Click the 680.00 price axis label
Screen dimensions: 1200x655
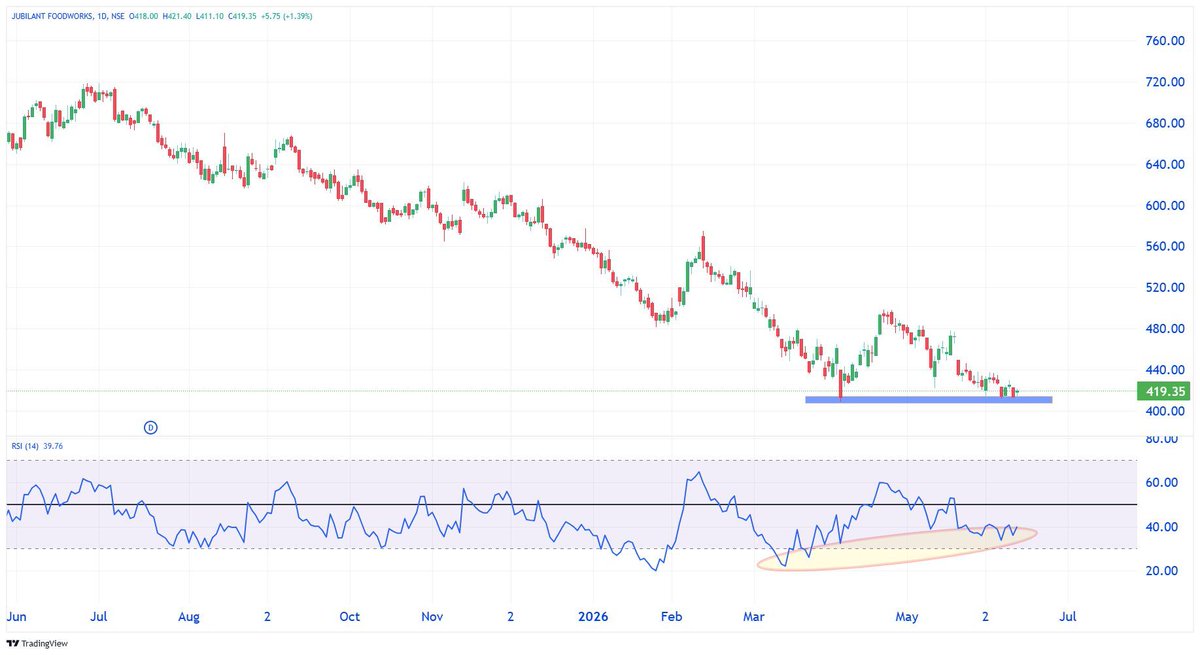click(x=1165, y=123)
